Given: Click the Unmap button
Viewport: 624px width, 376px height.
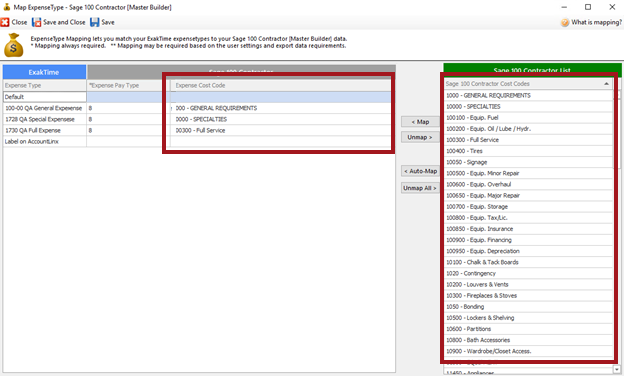Looking at the screenshot, I should click(420, 137).
